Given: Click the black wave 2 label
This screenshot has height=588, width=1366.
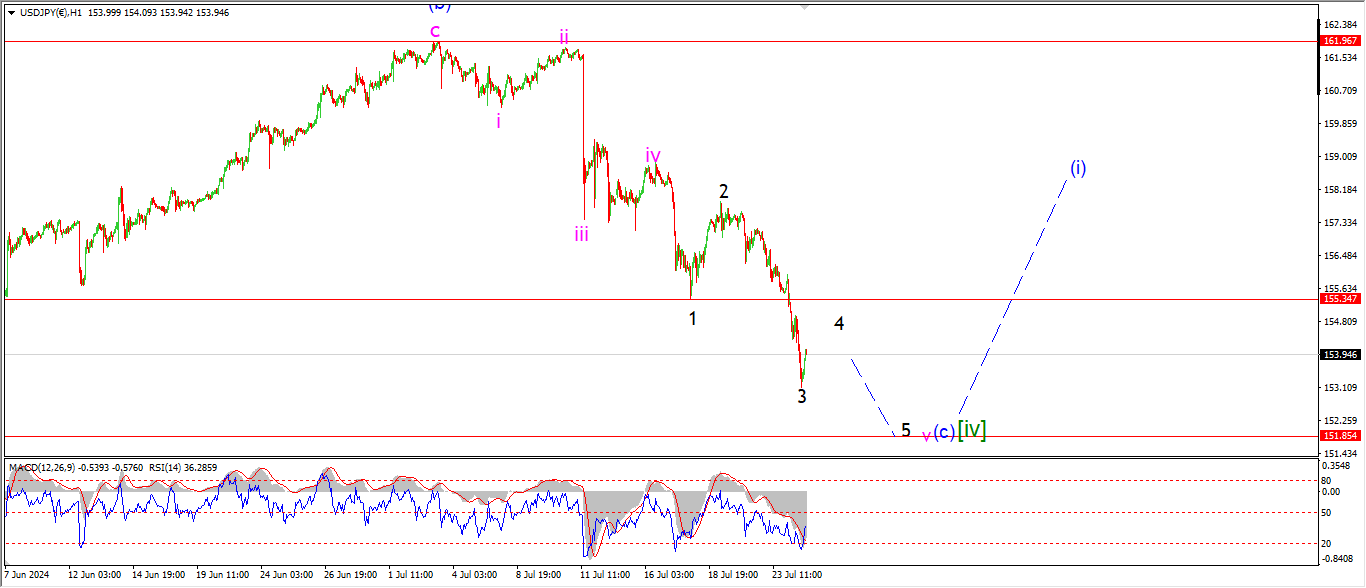Looking at the screenshot, I should tap(723, 192).
